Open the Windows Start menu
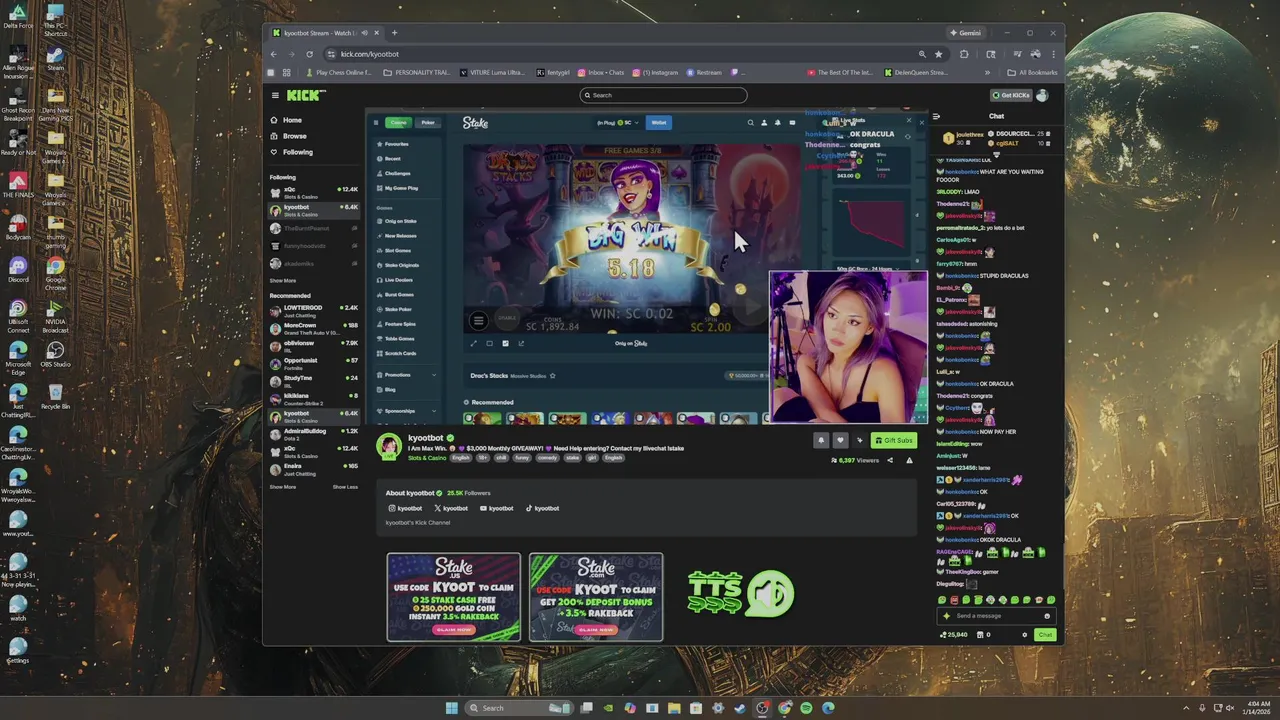 pos(451,708)
